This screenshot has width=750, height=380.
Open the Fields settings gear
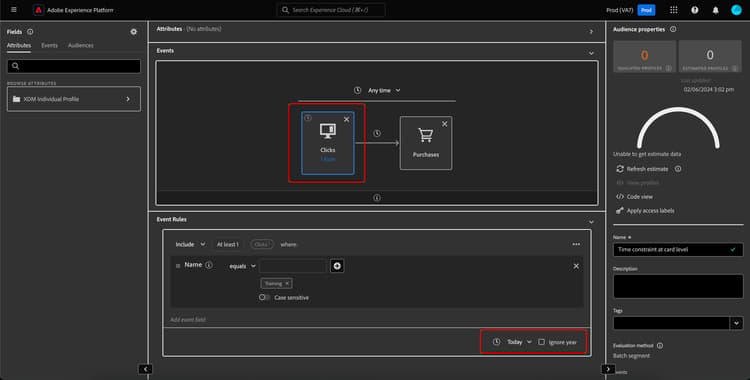tap(133, 32)
